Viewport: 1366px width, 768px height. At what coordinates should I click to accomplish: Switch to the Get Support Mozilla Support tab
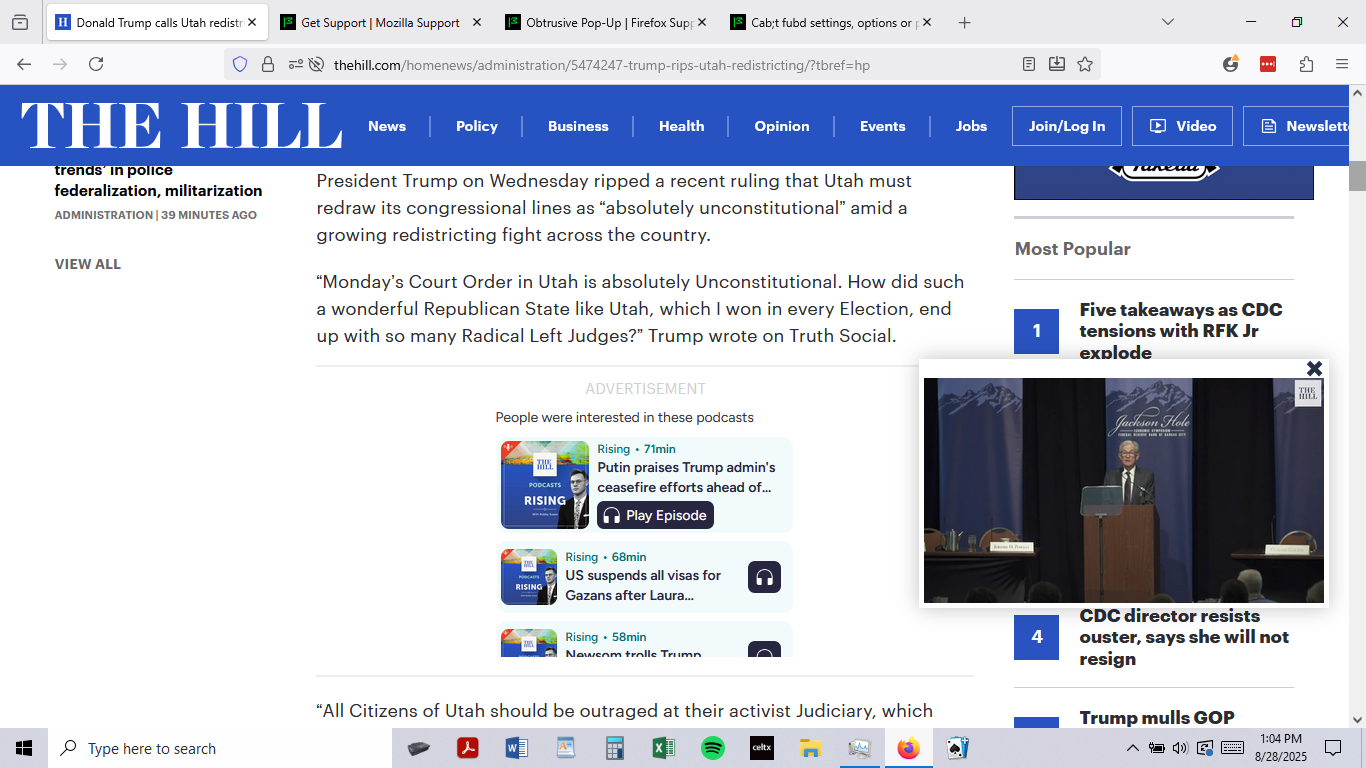coord(380,22)
